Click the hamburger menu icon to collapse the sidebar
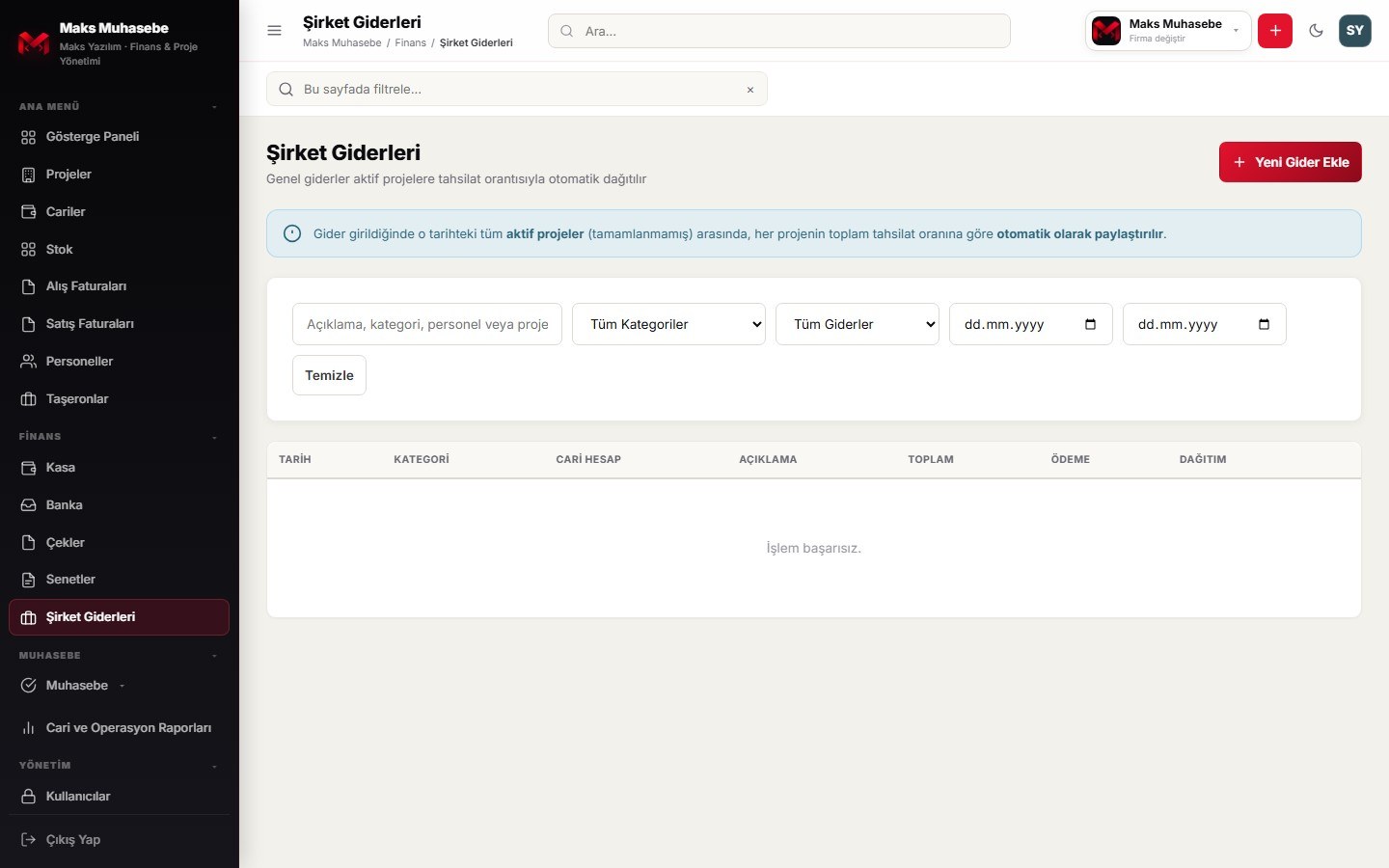This screenshot has width=1389, height=868. [274, 31]
